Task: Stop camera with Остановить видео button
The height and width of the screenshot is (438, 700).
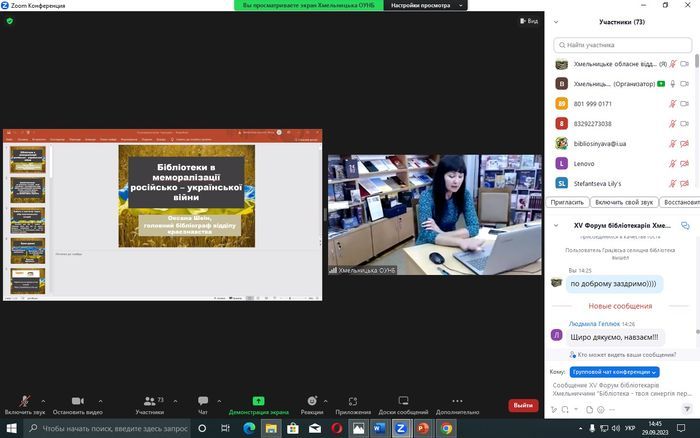Action: [x=77, y=401]
